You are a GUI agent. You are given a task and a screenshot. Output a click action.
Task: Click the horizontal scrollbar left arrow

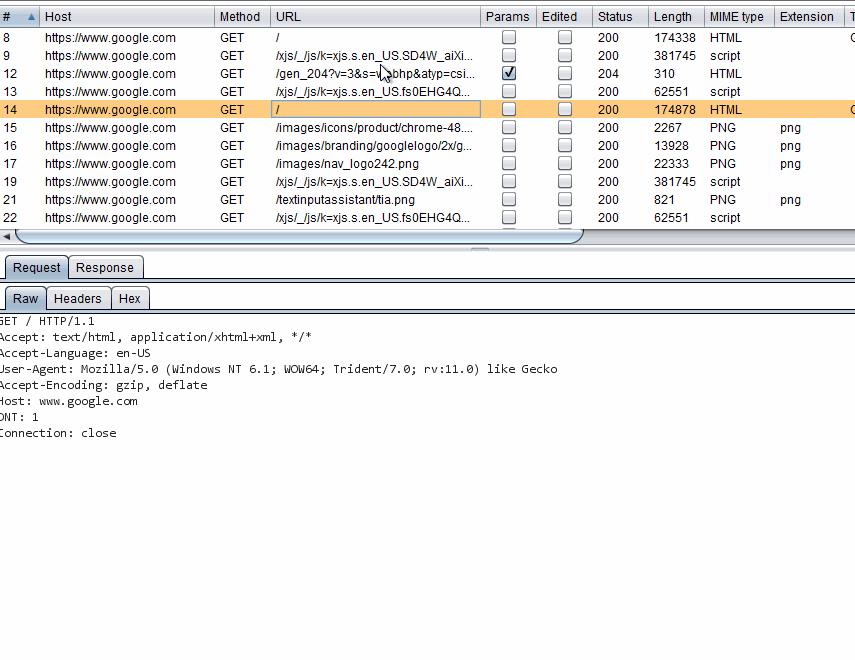pyautogui.click(x=7, y=237)
